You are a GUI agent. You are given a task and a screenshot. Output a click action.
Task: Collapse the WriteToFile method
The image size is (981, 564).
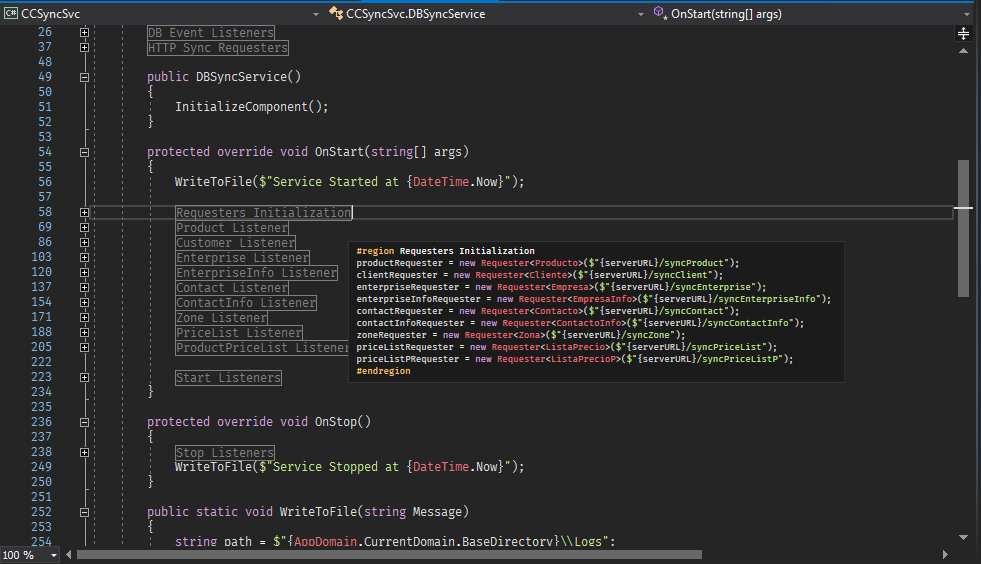click(x=84, y=513)
